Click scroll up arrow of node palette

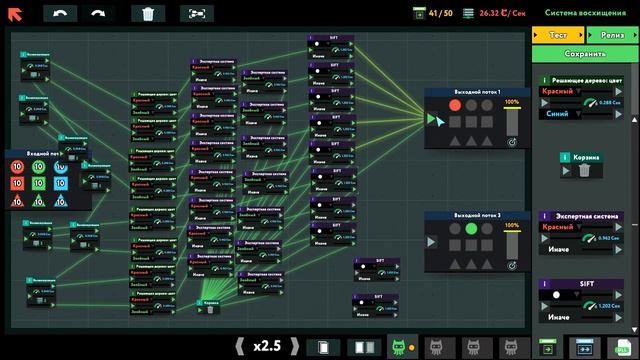point(634,120)
